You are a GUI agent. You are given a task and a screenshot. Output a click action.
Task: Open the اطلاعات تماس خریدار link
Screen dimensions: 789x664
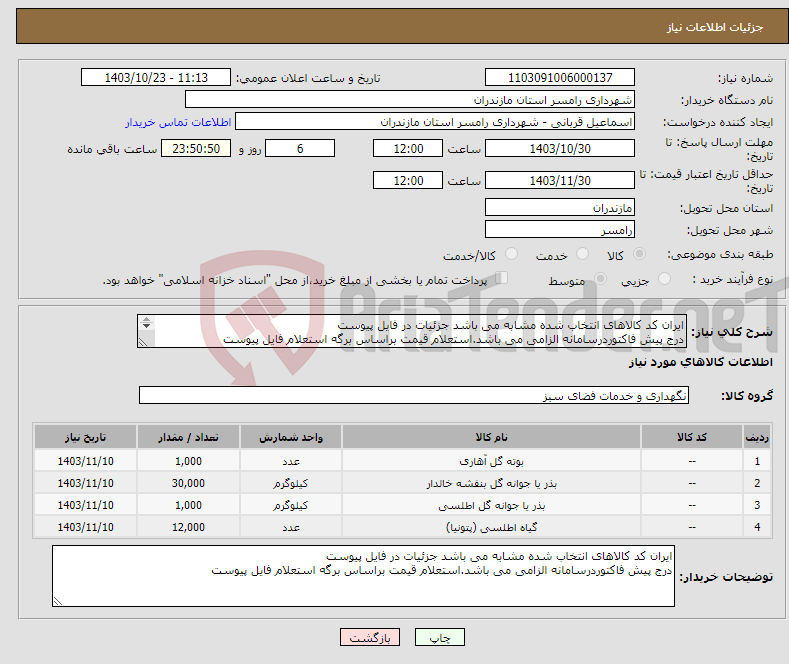pyautogui.click(x=178, y=122)
